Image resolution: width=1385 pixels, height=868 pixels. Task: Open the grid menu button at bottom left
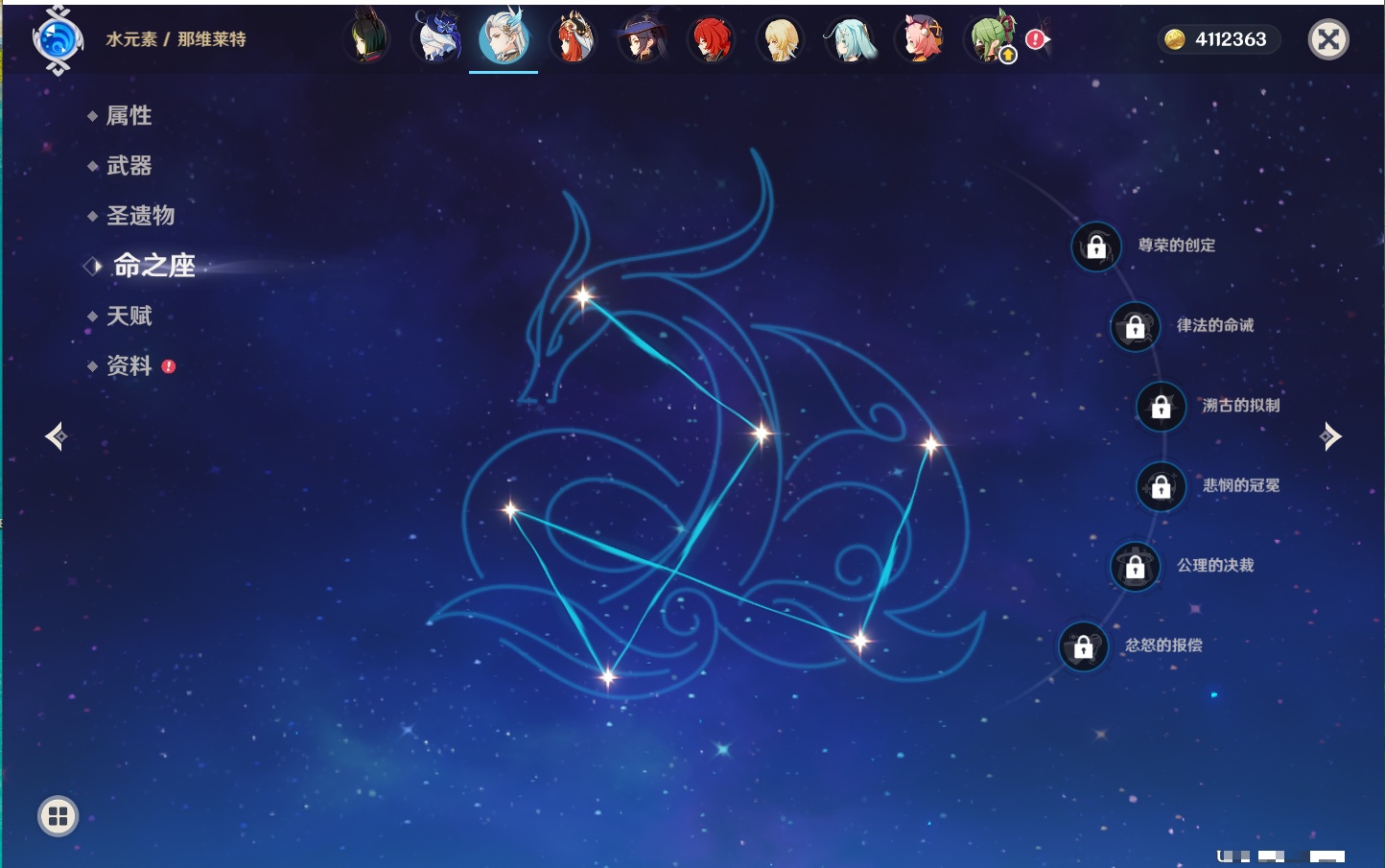pos(58,816)
